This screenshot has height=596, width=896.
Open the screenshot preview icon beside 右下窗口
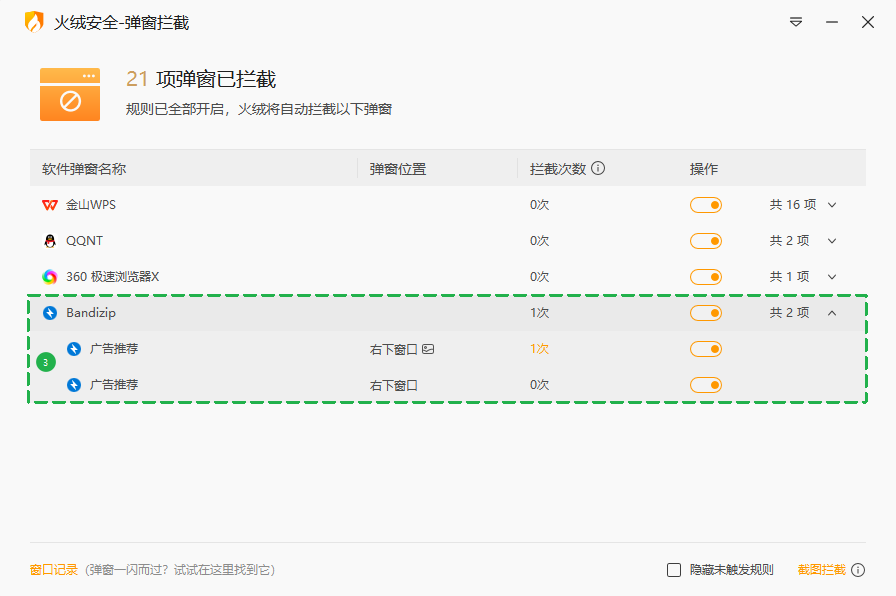coord(428,349)
